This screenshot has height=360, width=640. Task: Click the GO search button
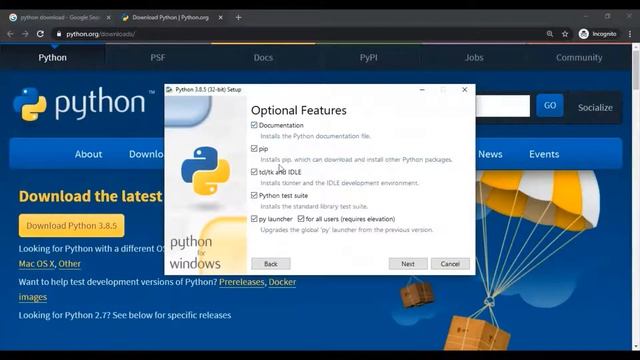click(550, 105)
